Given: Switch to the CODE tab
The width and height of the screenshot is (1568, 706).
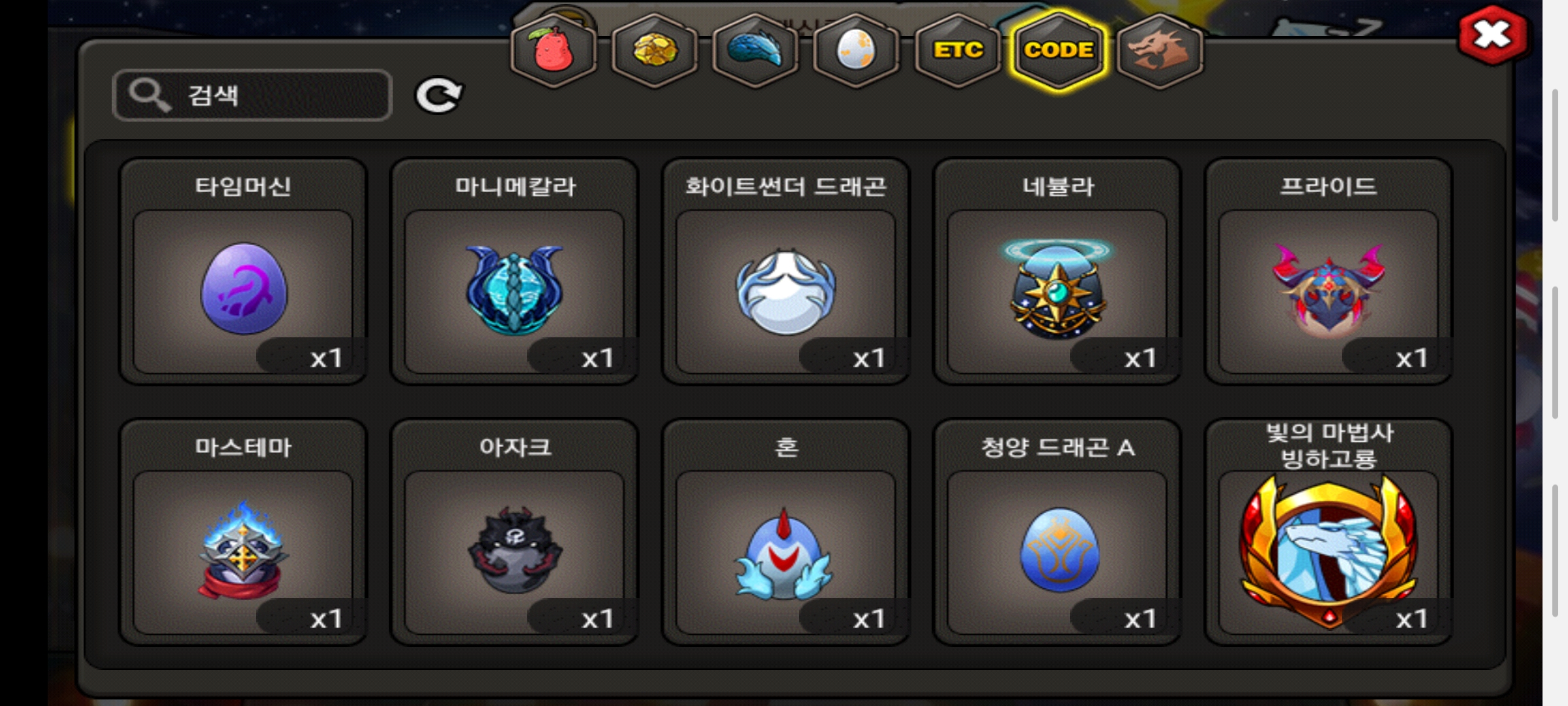Looking at the screenshot, I should click(1058, 50).
